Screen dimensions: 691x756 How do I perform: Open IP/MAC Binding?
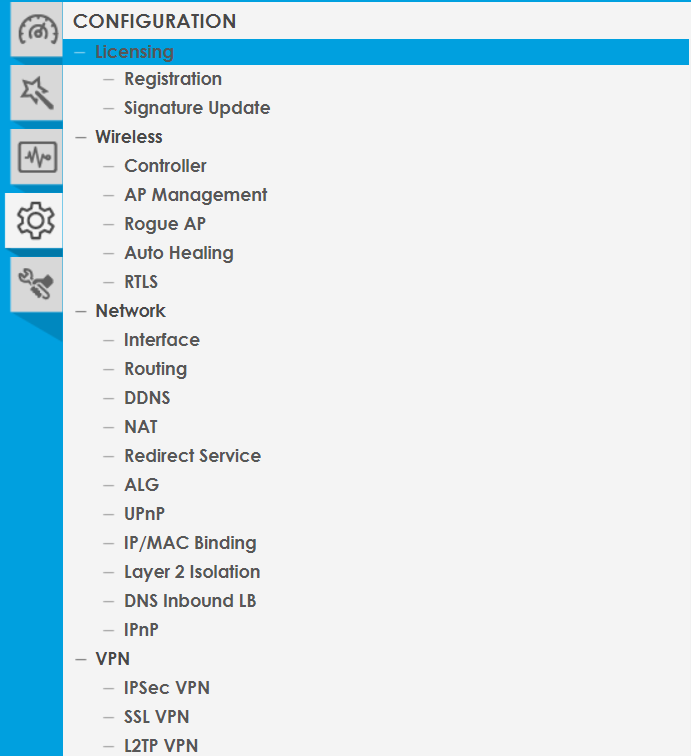pyautogui.click(x=190, y=543)
